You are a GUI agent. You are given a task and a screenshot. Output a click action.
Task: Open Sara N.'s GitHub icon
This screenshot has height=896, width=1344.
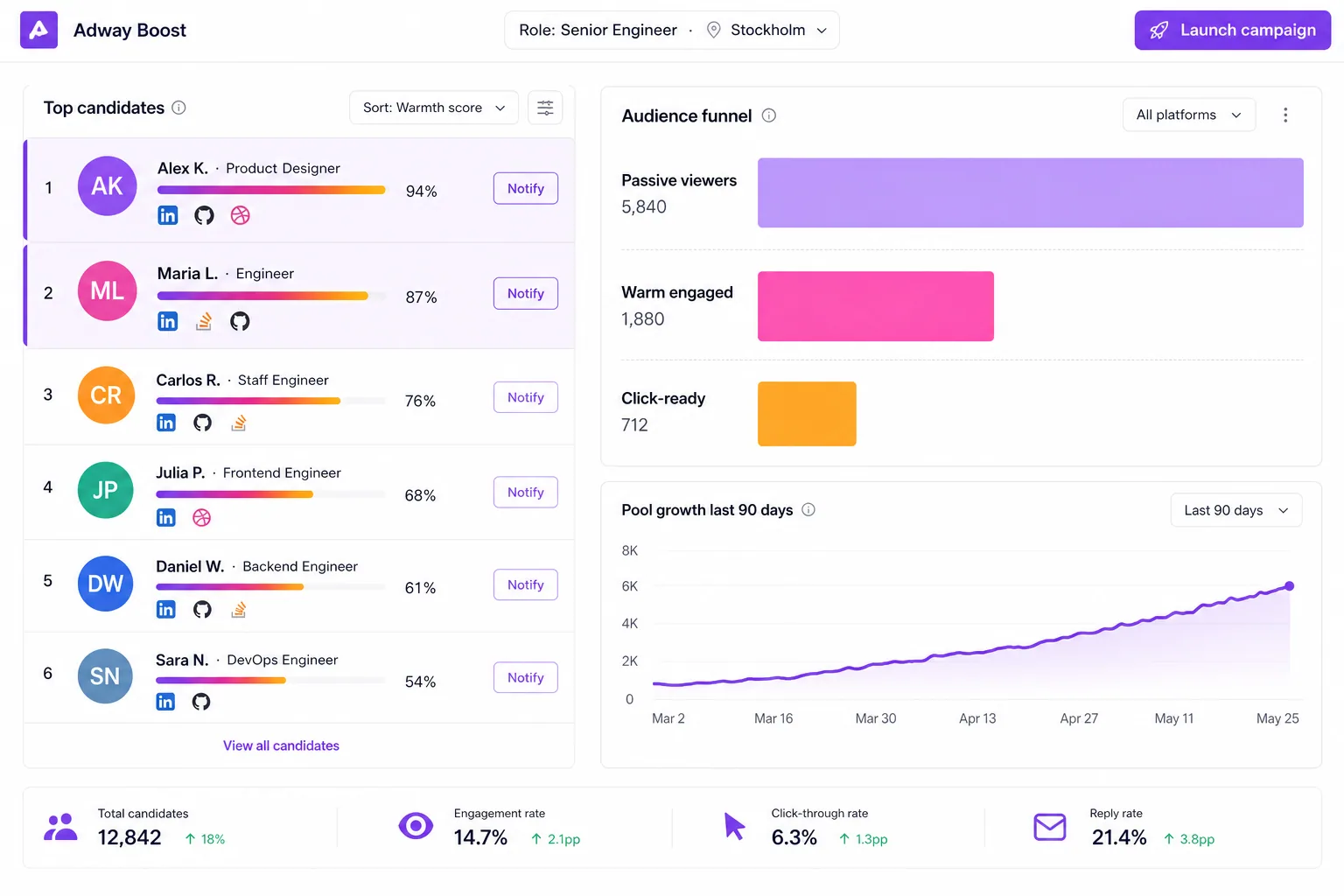[x=201, y=702]
